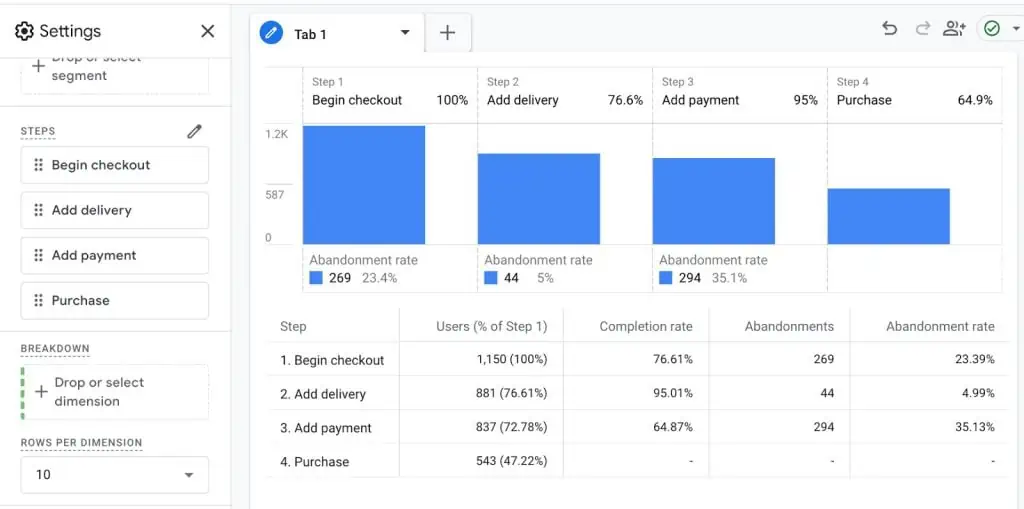Click the green checkmark status icon
This screenshot has width=1024, height=509.
[991, 29]
